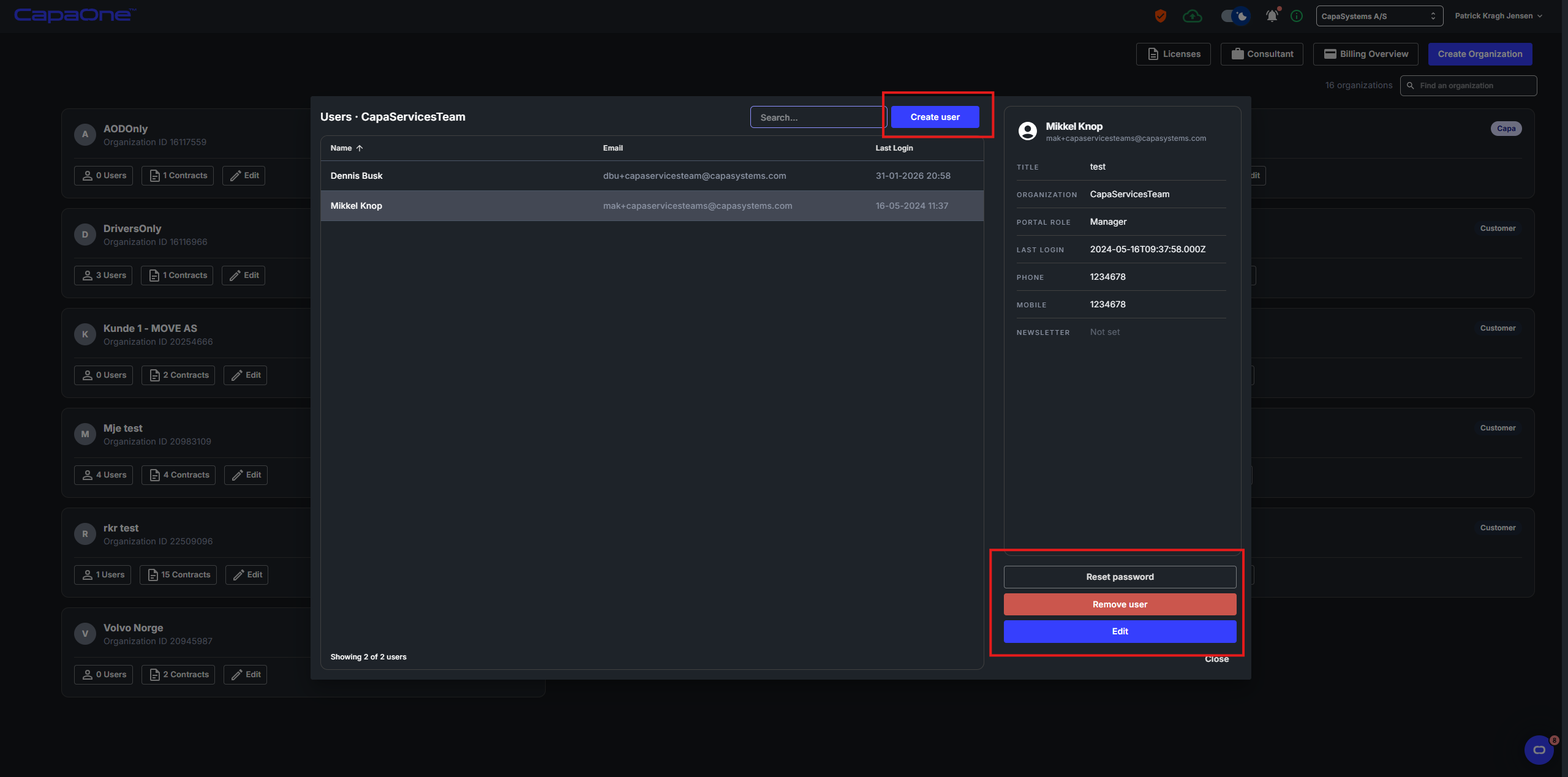This screenshot has height=777, width=1568.
Task: Click the green info circle icon
Action: coord(1297,16)
